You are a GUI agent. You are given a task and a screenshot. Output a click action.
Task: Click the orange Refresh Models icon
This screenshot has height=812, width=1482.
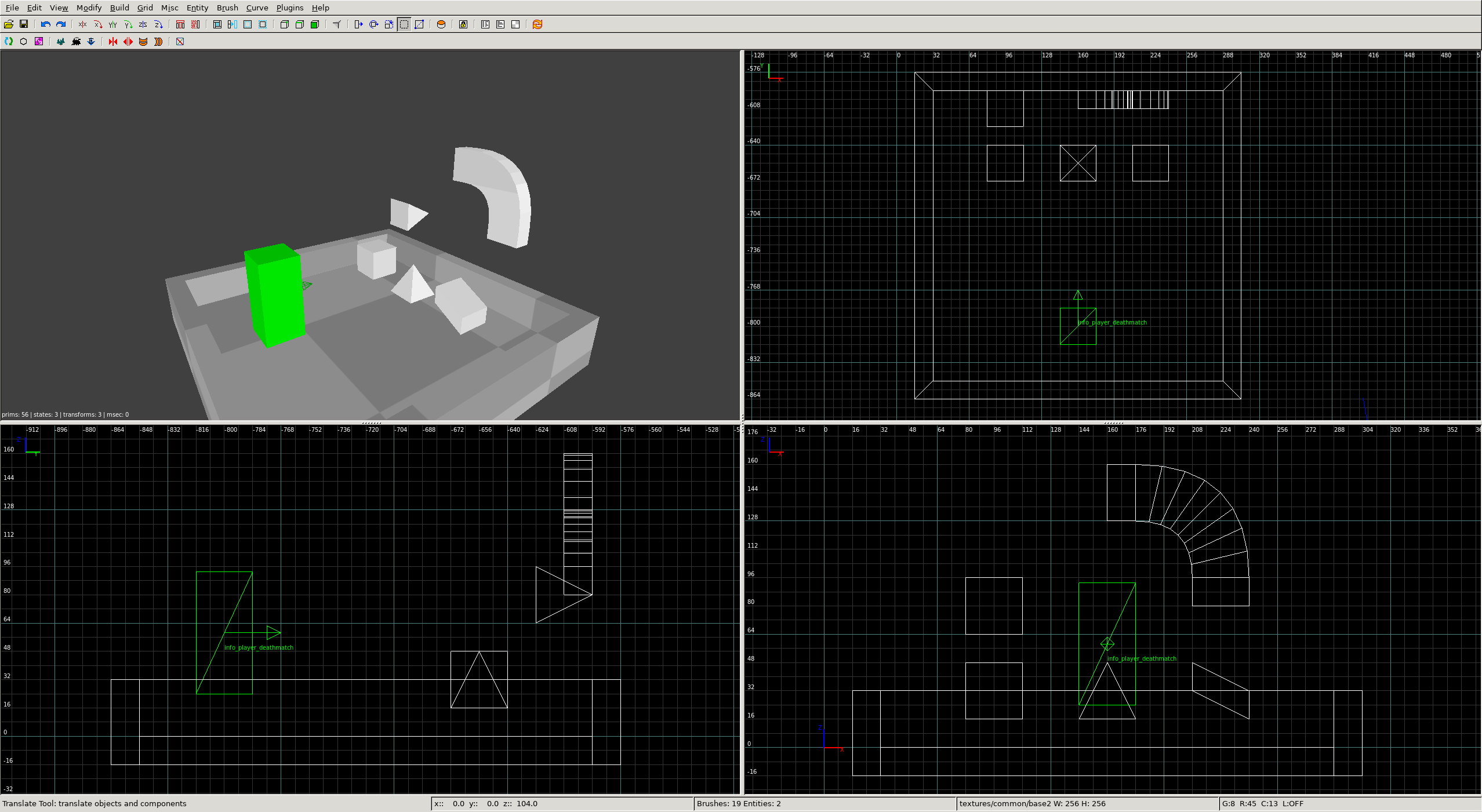537,24
